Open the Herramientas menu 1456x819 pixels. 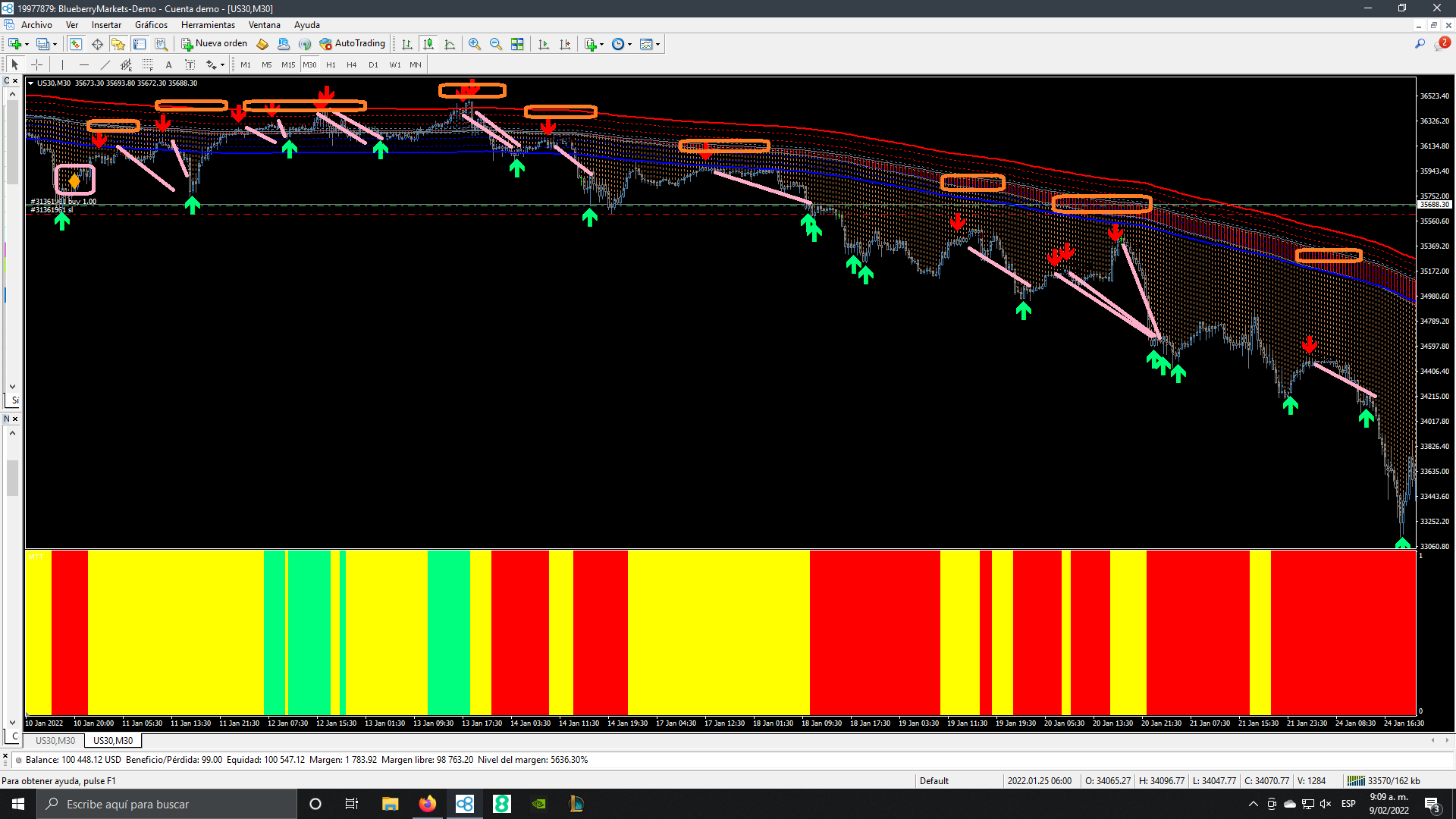(x=208, y=25)
